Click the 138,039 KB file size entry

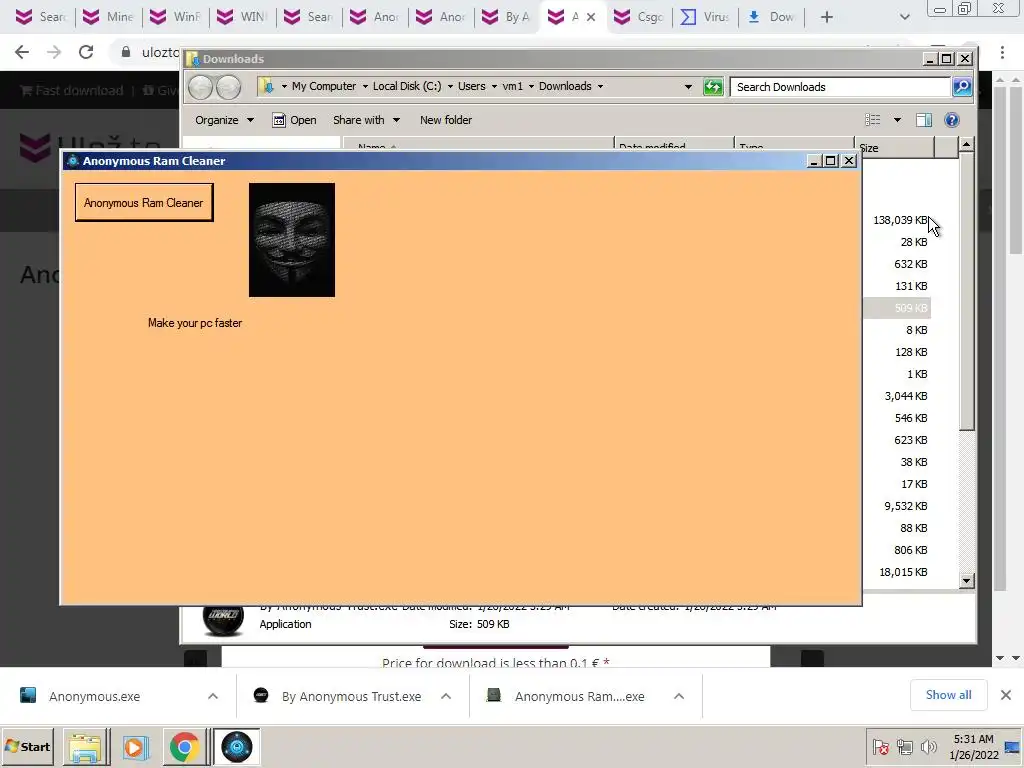(900, 220)
